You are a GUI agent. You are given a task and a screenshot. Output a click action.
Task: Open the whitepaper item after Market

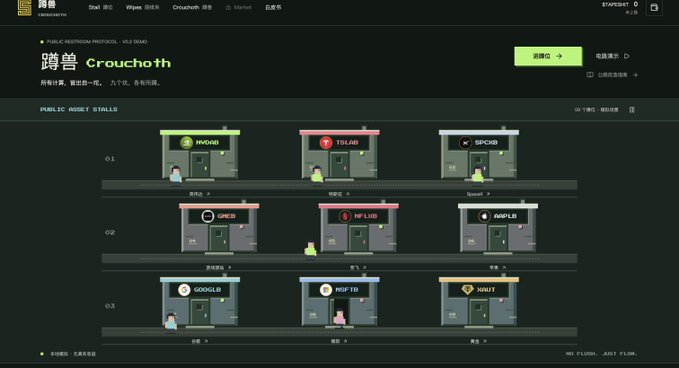click(273, 7)
